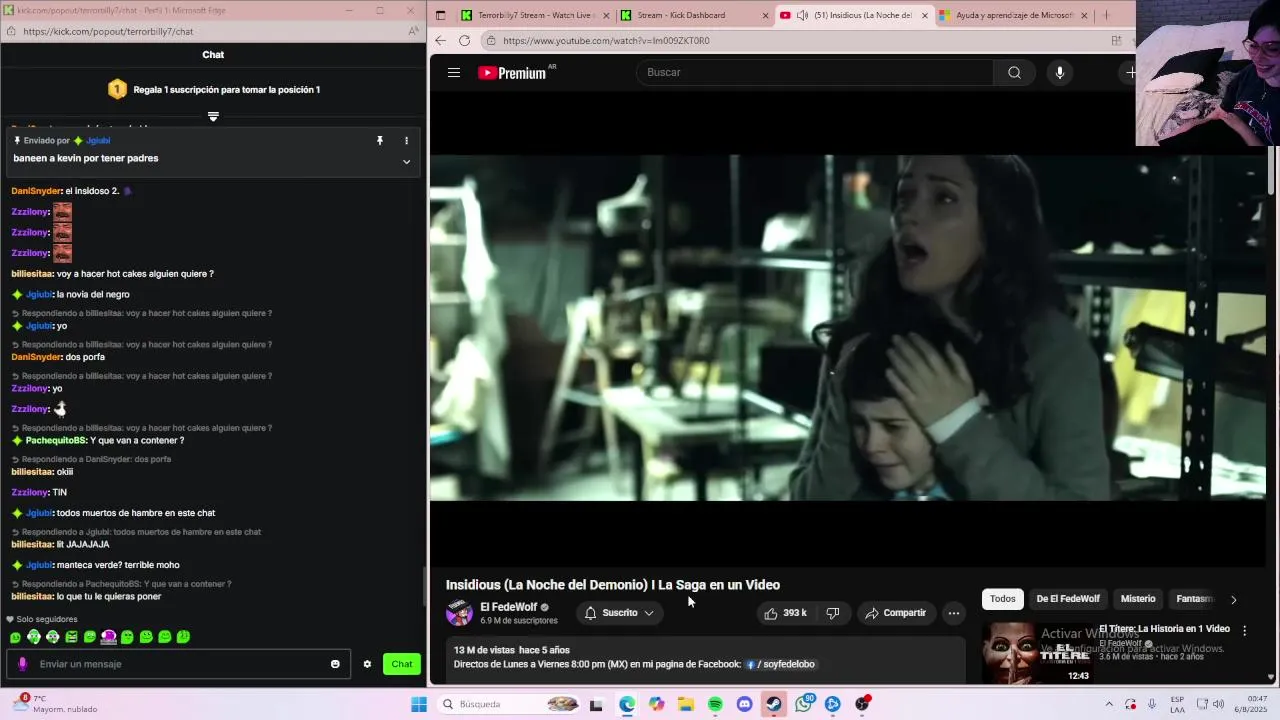Click Jgiubi in pinned message header
Screen dimensions: 1280x720
(x=98, y=141)
